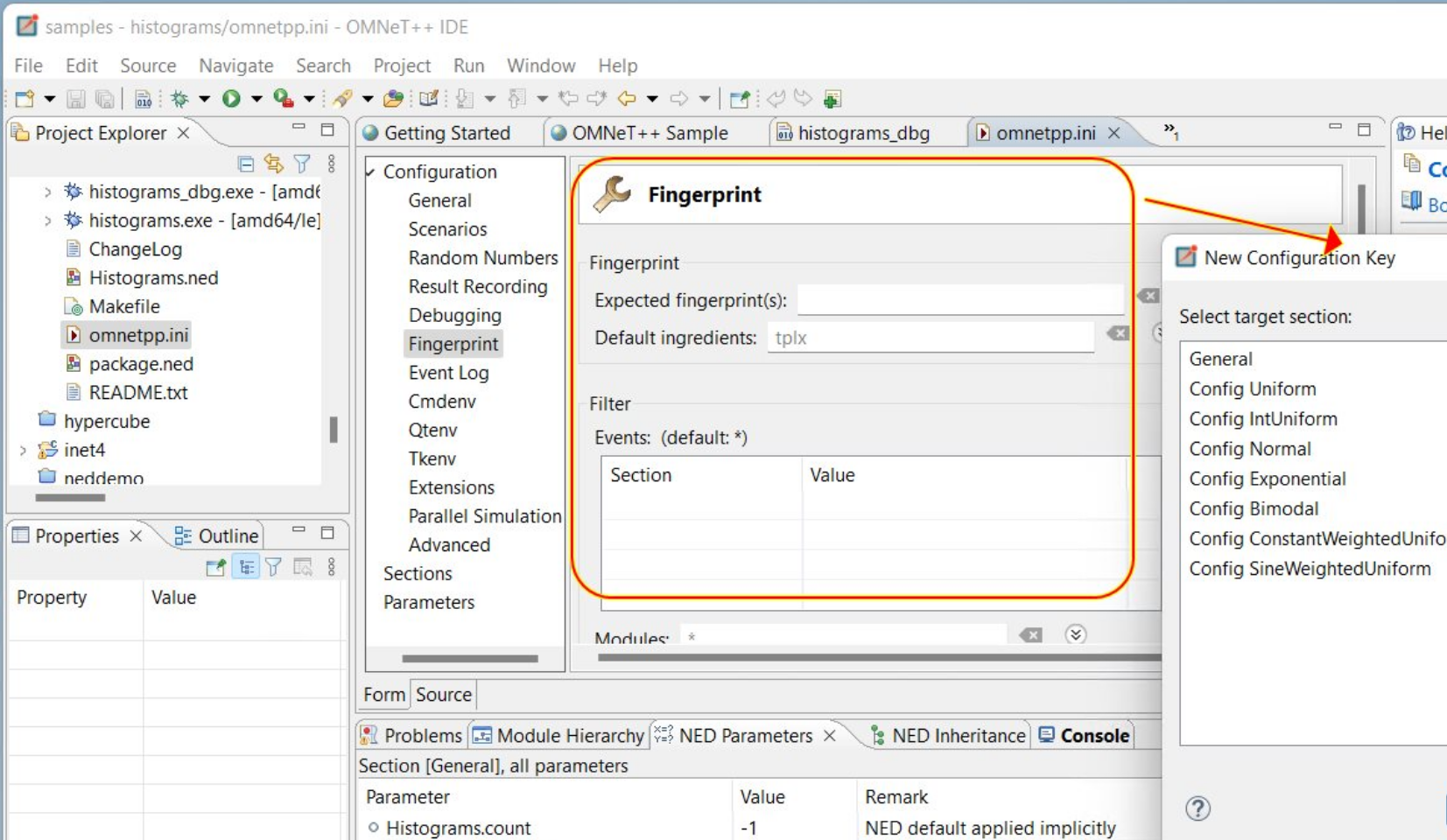Open the Window menu
This screenshot has width=1447, height=840.
click(540, 66)
